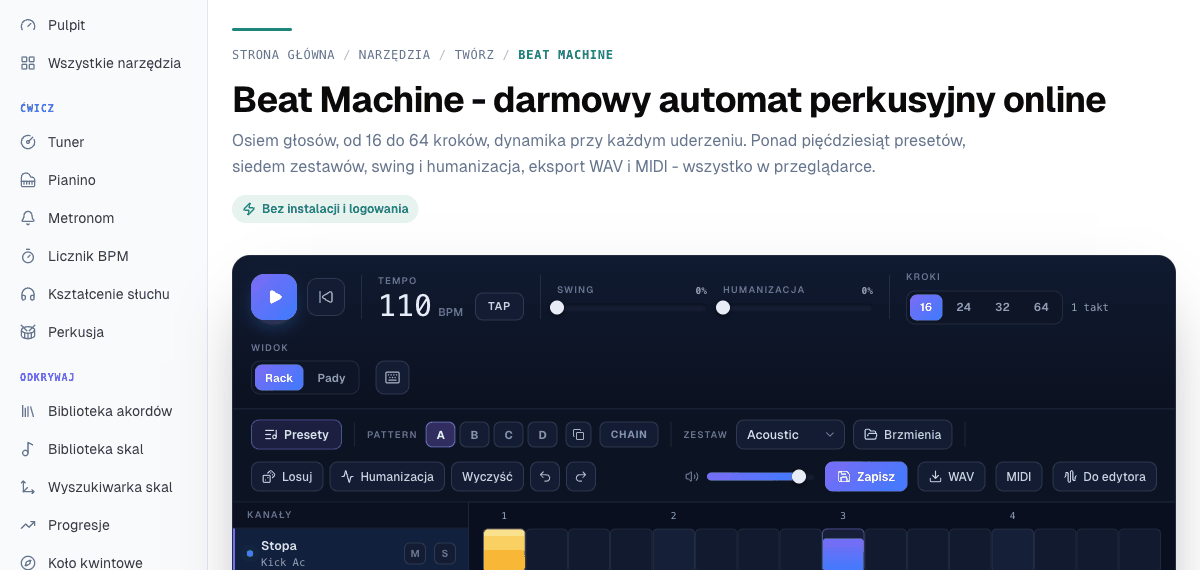Export pattern as WAV
1200x570 pixels.
[x=951, y=476]
